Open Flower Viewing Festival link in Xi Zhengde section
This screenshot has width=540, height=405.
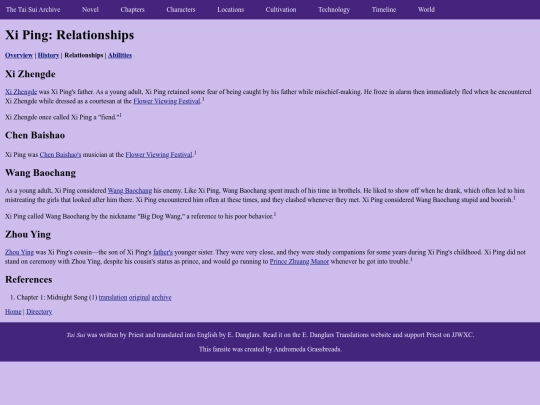pos(167,101)
